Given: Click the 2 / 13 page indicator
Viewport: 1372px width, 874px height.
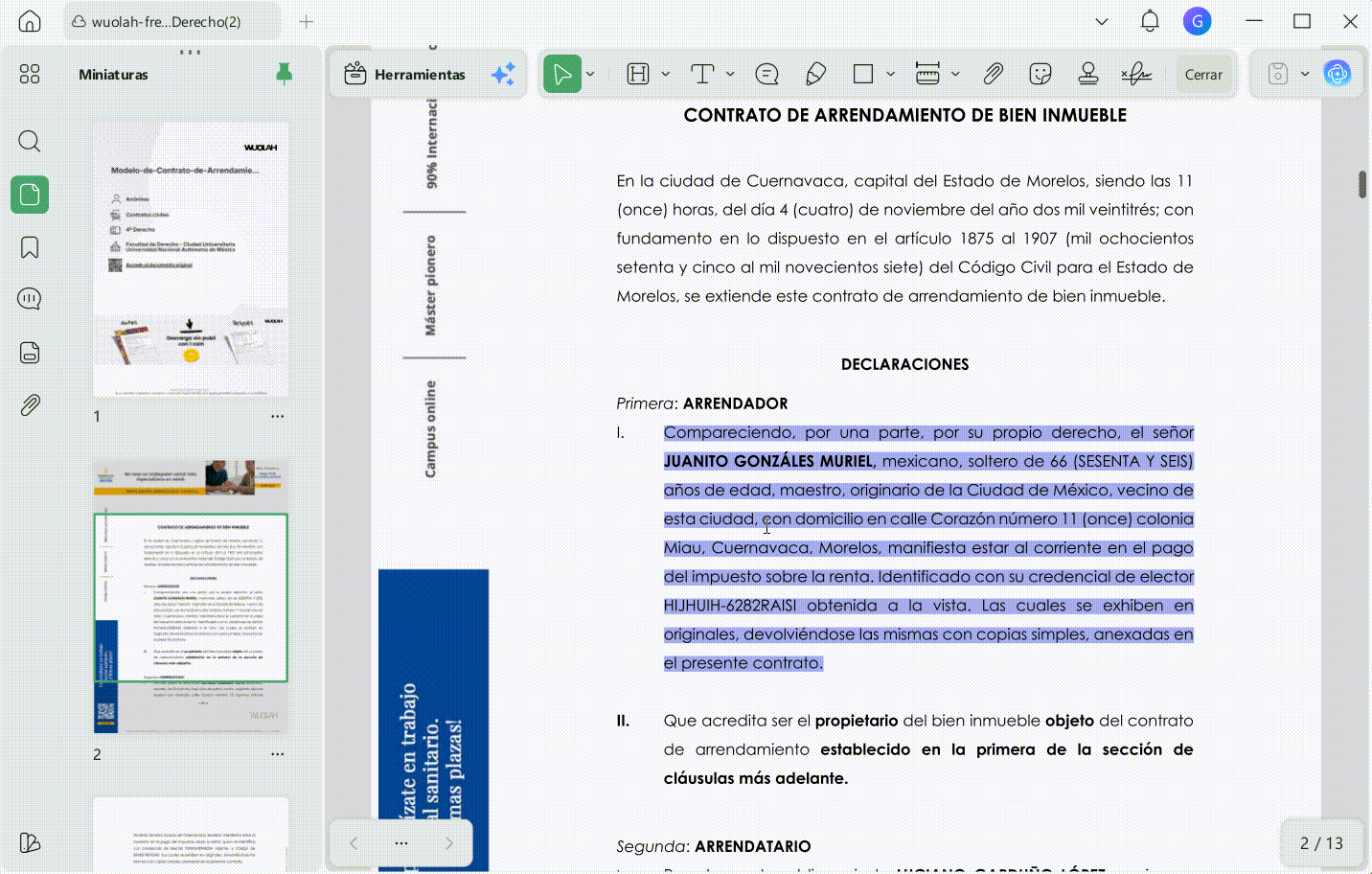Looking at the screenshot, I should pos(1321,843).
